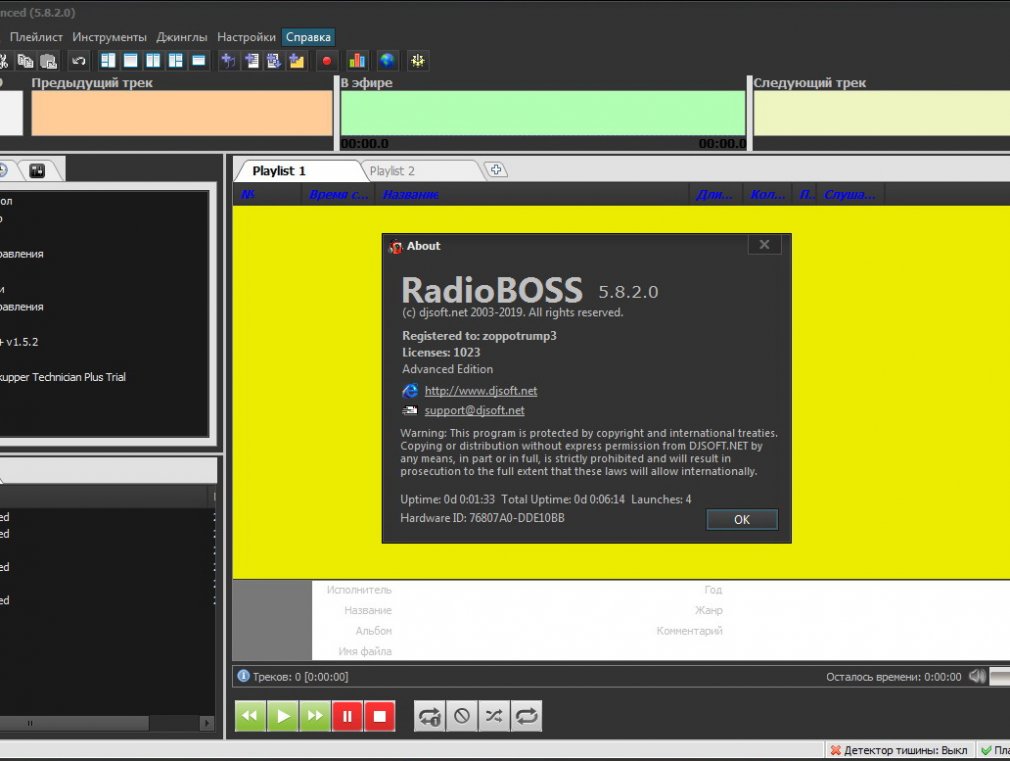Click the orange 'Предыдущий трек' panel

tap(182, 113)
